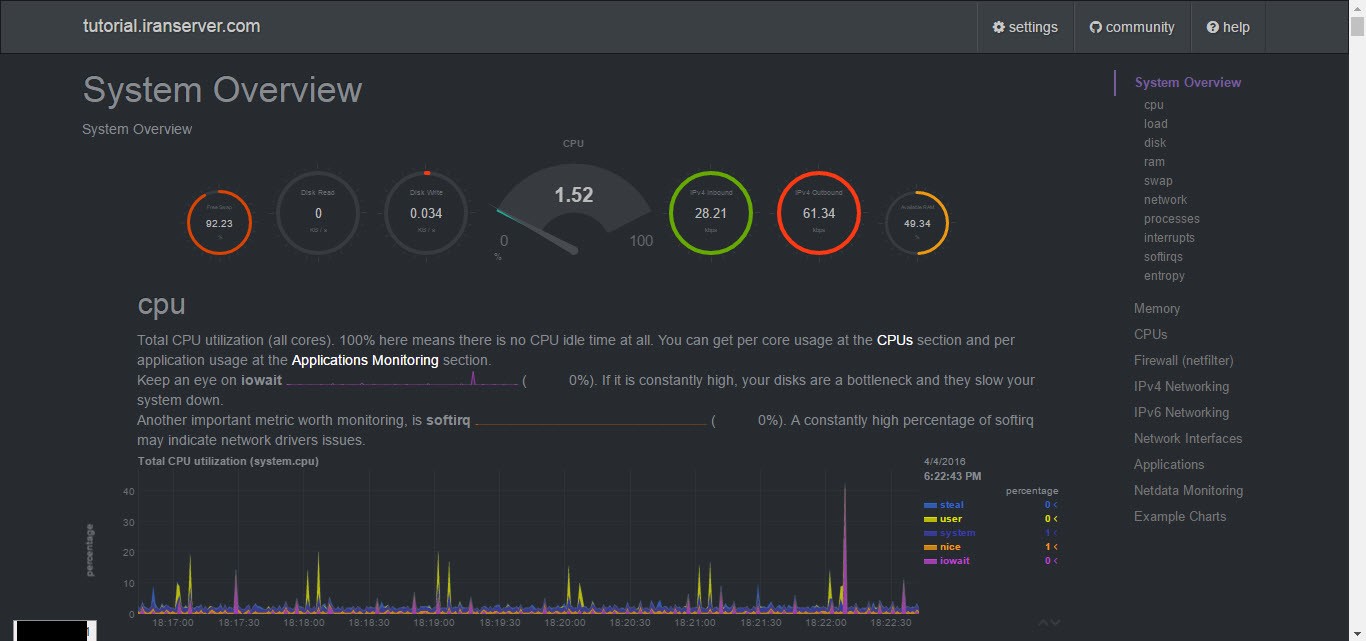Open settings via the gear icon
Viewport: 1366px width, 641px height.
coord(998,27)
